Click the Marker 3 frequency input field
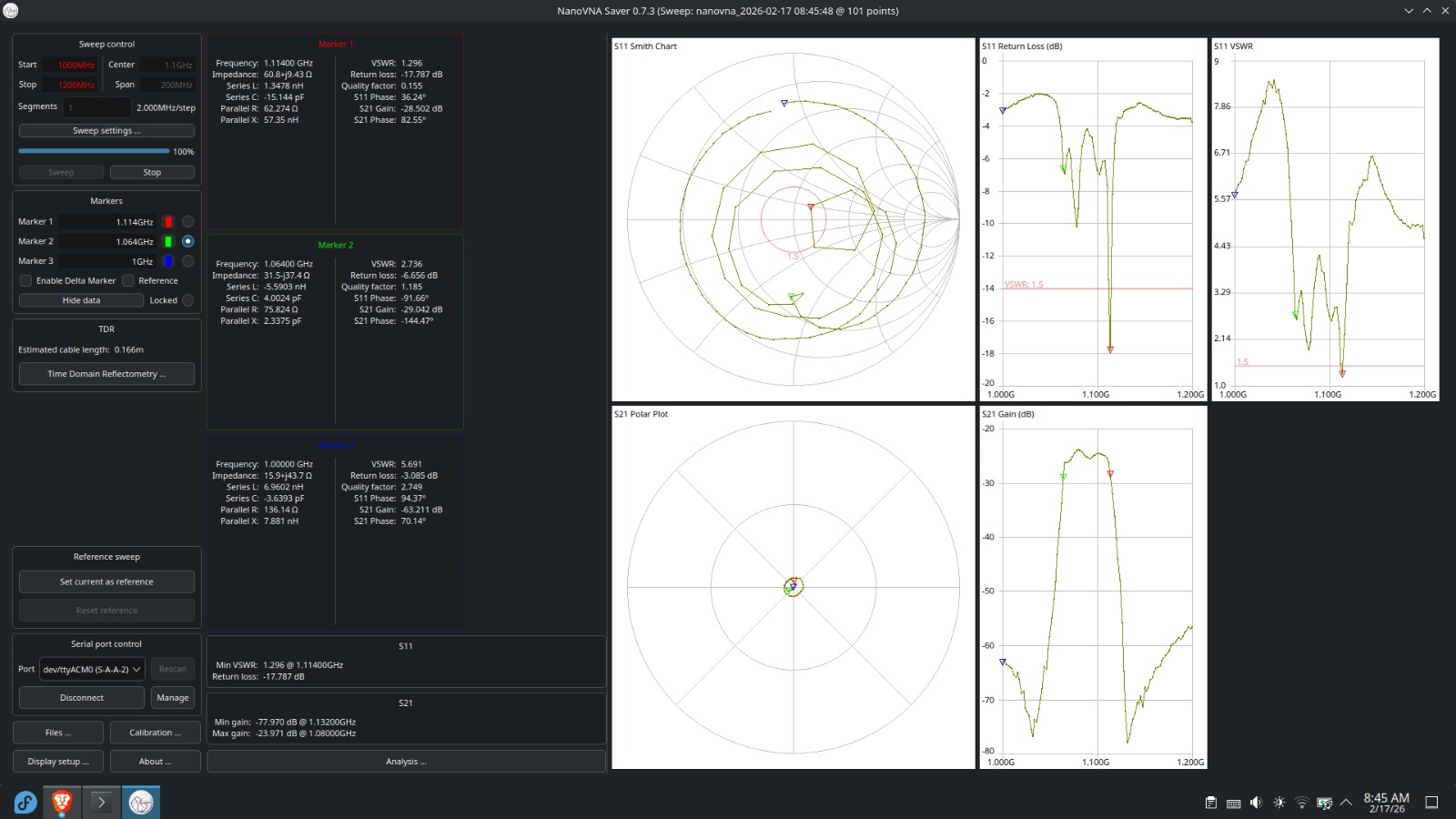Image resolution: width=1456 pixels, height=819 pixels. point(109,261)
